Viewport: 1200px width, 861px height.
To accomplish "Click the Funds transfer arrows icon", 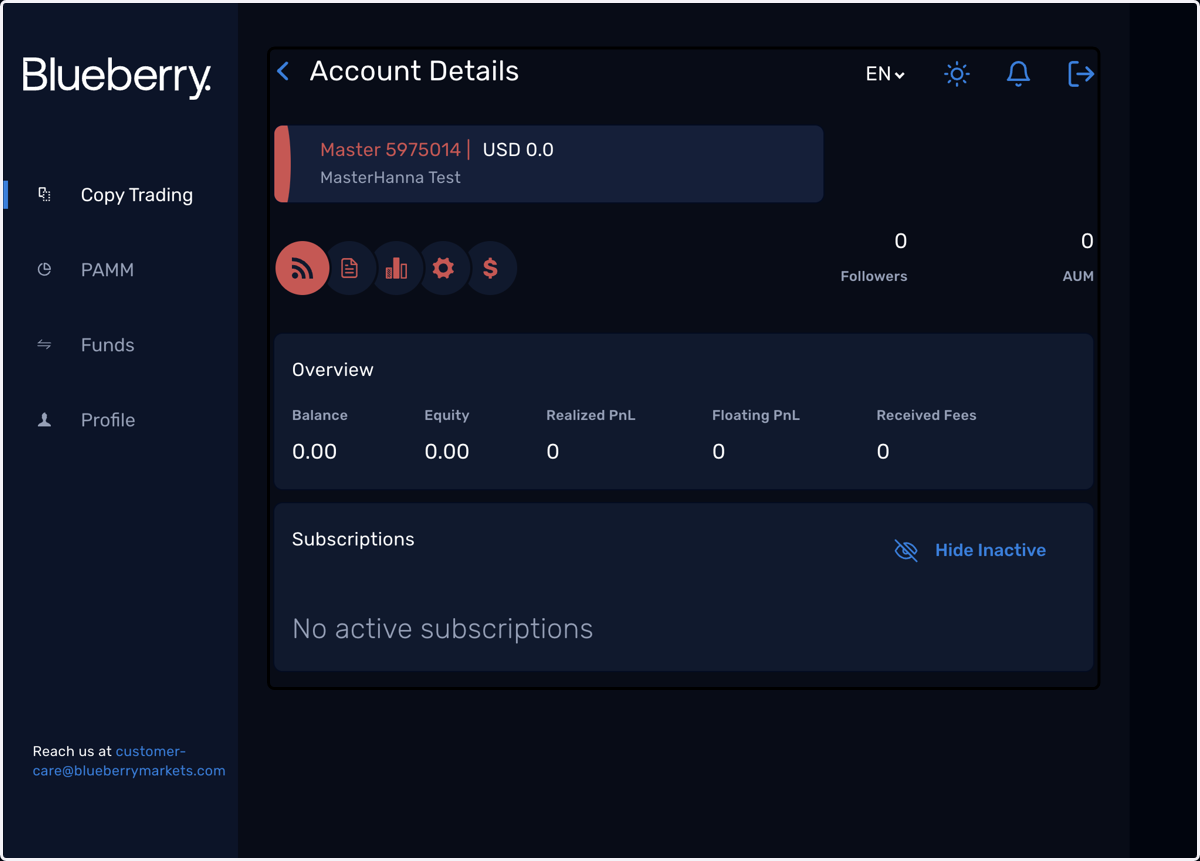I will pos(44,344).
